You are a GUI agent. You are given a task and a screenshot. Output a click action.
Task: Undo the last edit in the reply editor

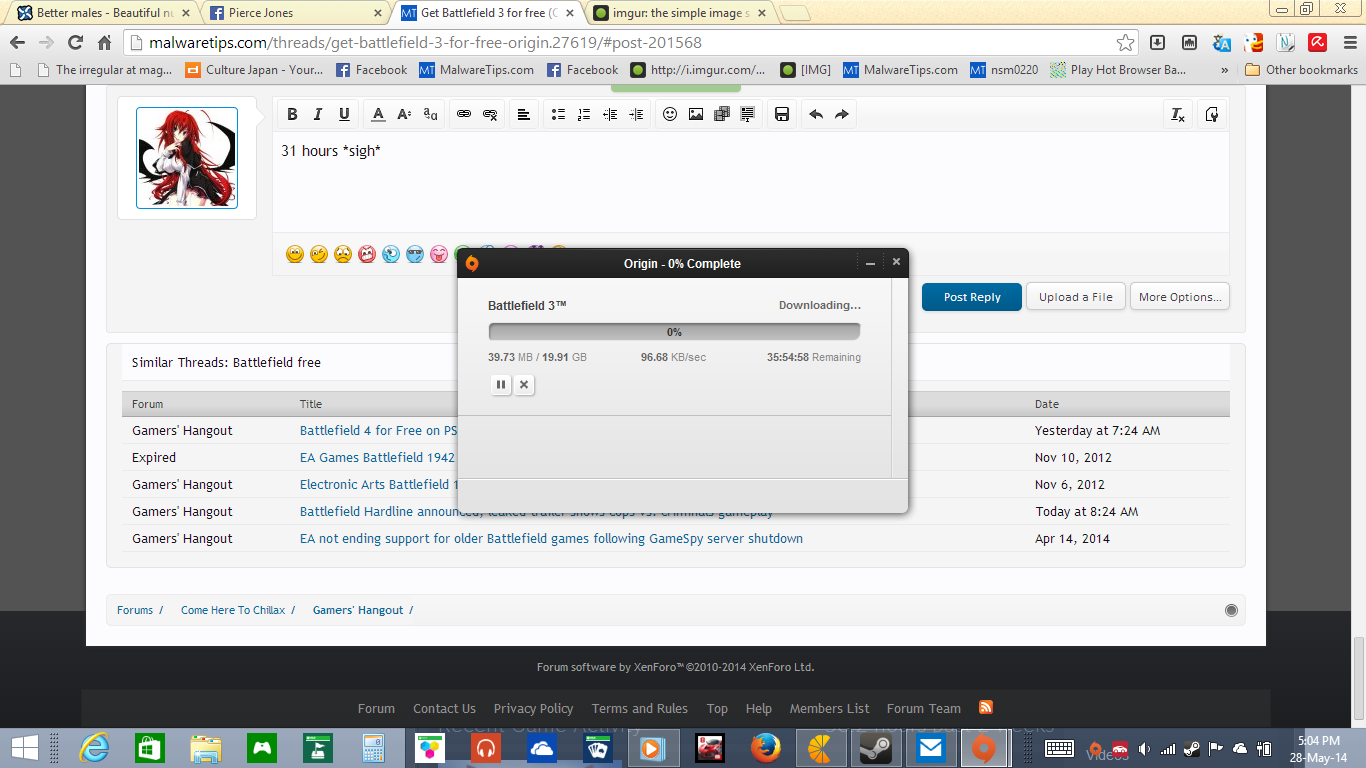tap(816, 114)
